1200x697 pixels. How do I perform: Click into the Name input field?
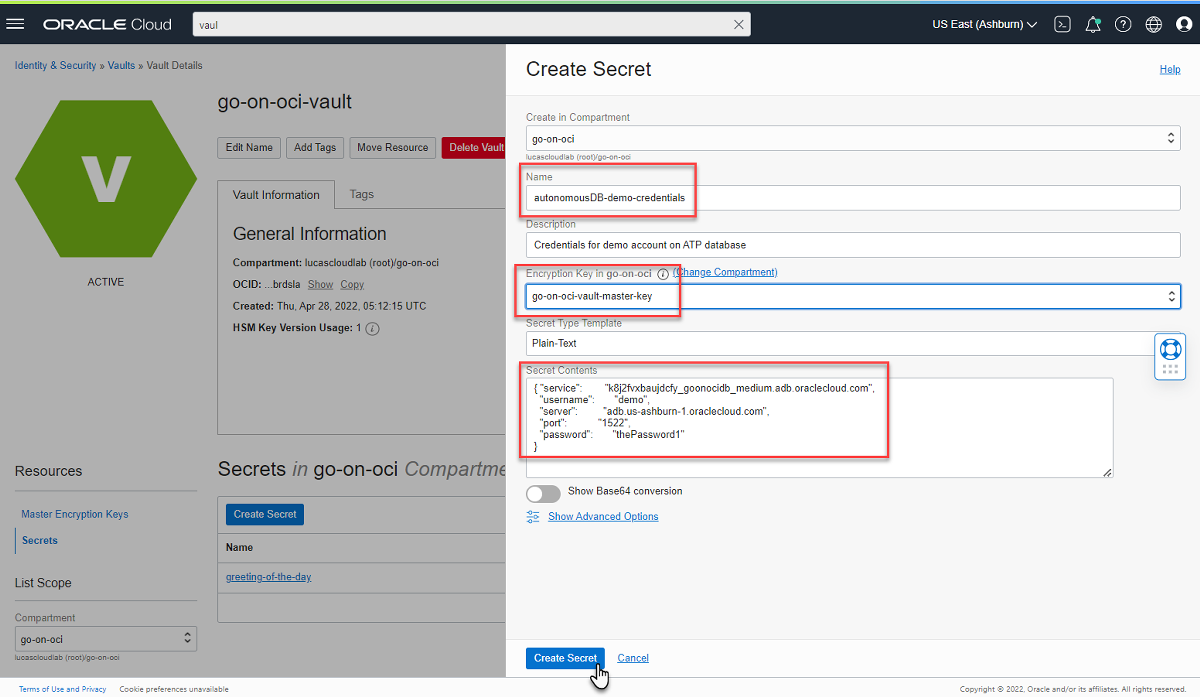click(x=853, y=198)
